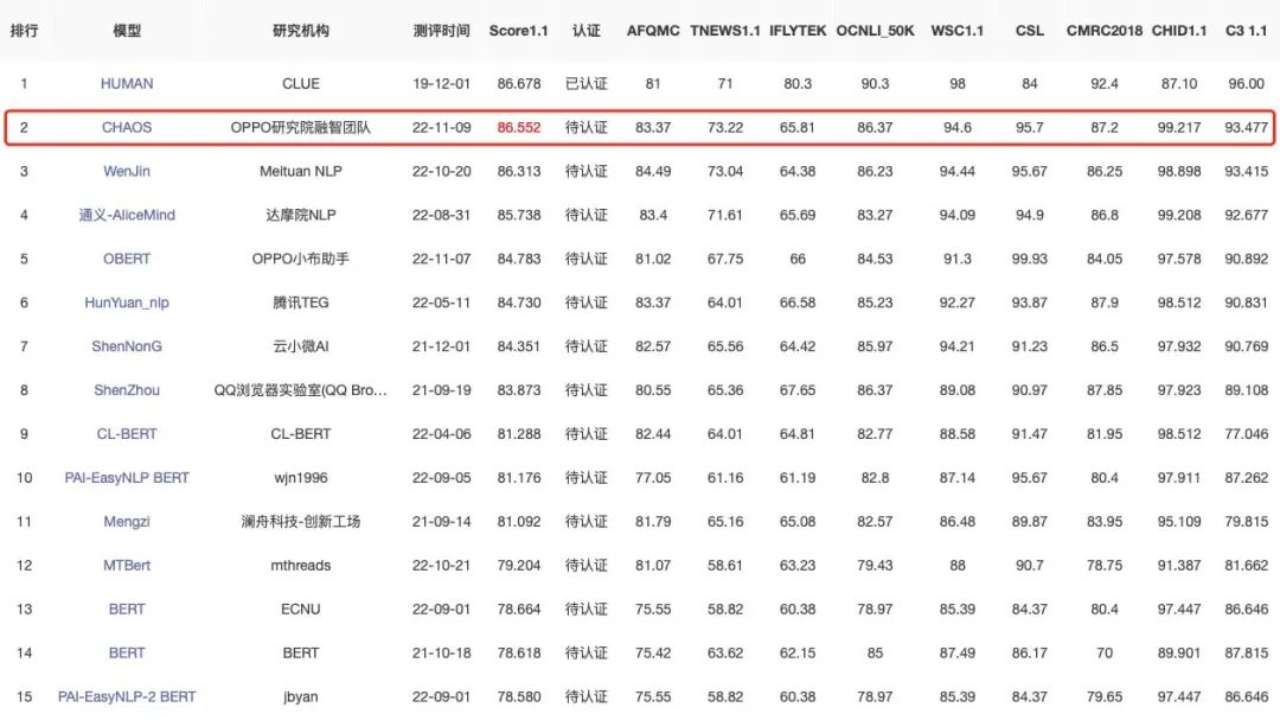Screen dimensions: 1280x720
Task: Open PAI-EasyNLP-2 BERT model link
Action: [x=127, y=697]
